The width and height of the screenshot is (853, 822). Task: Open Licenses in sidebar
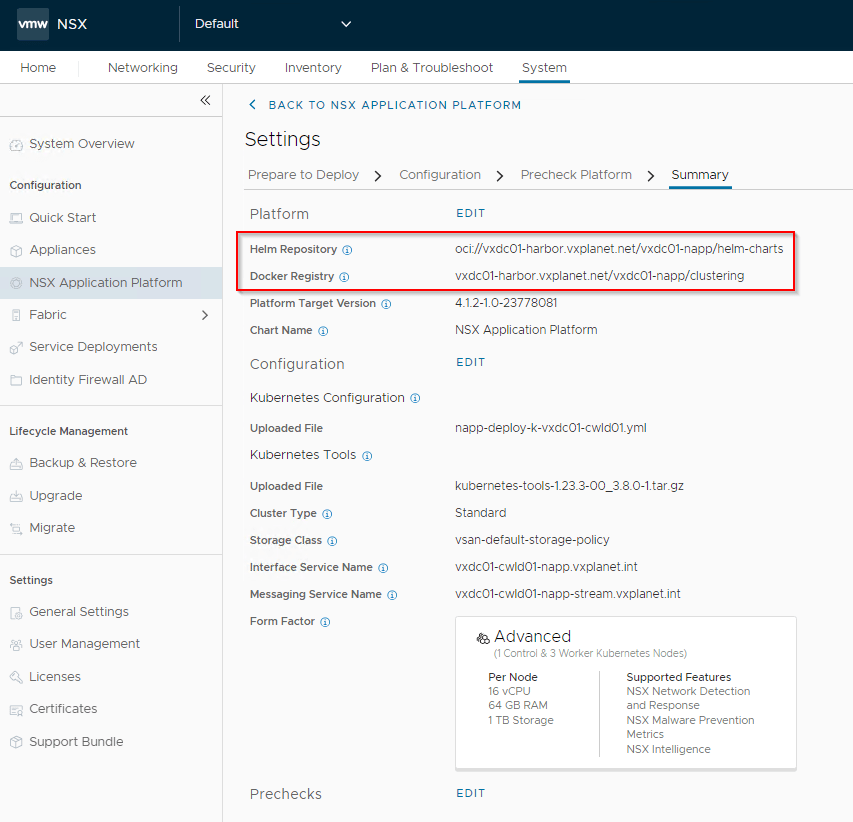coord(55,677)
